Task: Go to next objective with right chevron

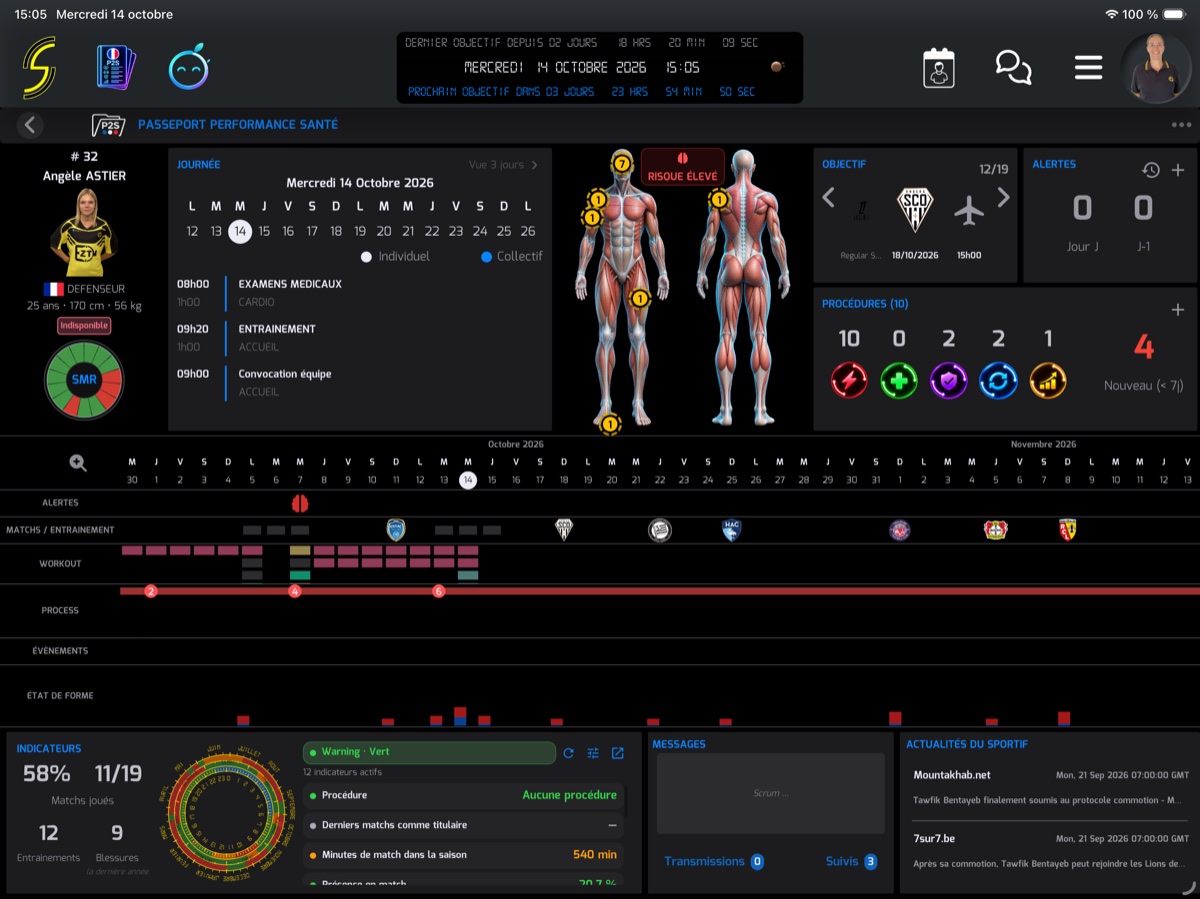Action: point(1003,198)
